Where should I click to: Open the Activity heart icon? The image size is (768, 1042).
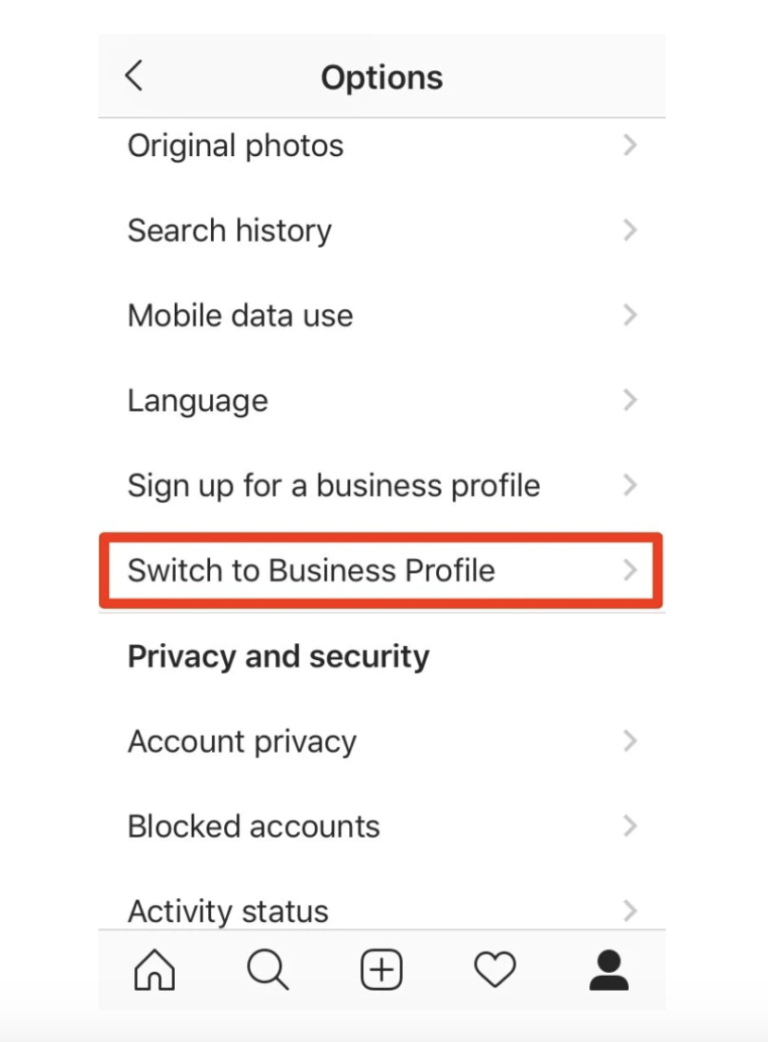point(495,970)
